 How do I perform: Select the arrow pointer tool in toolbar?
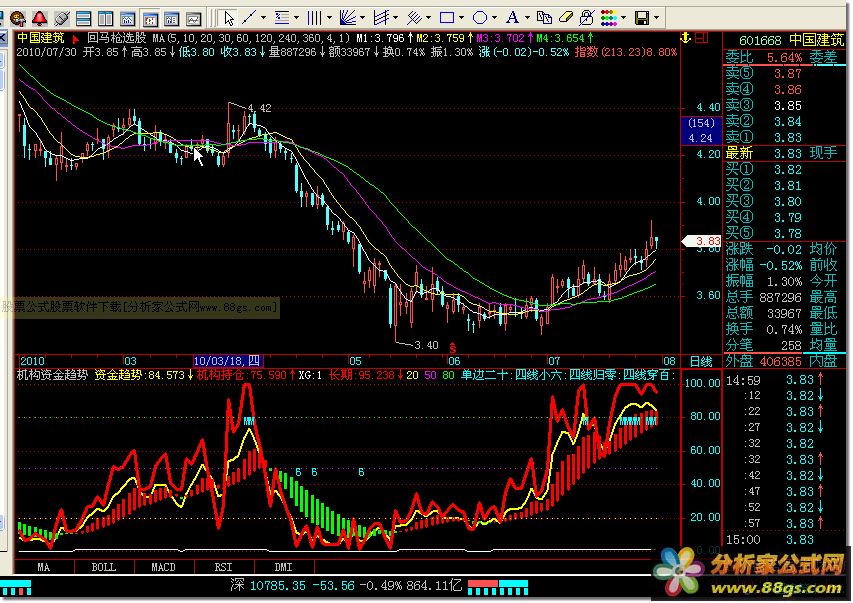(228, 17)
